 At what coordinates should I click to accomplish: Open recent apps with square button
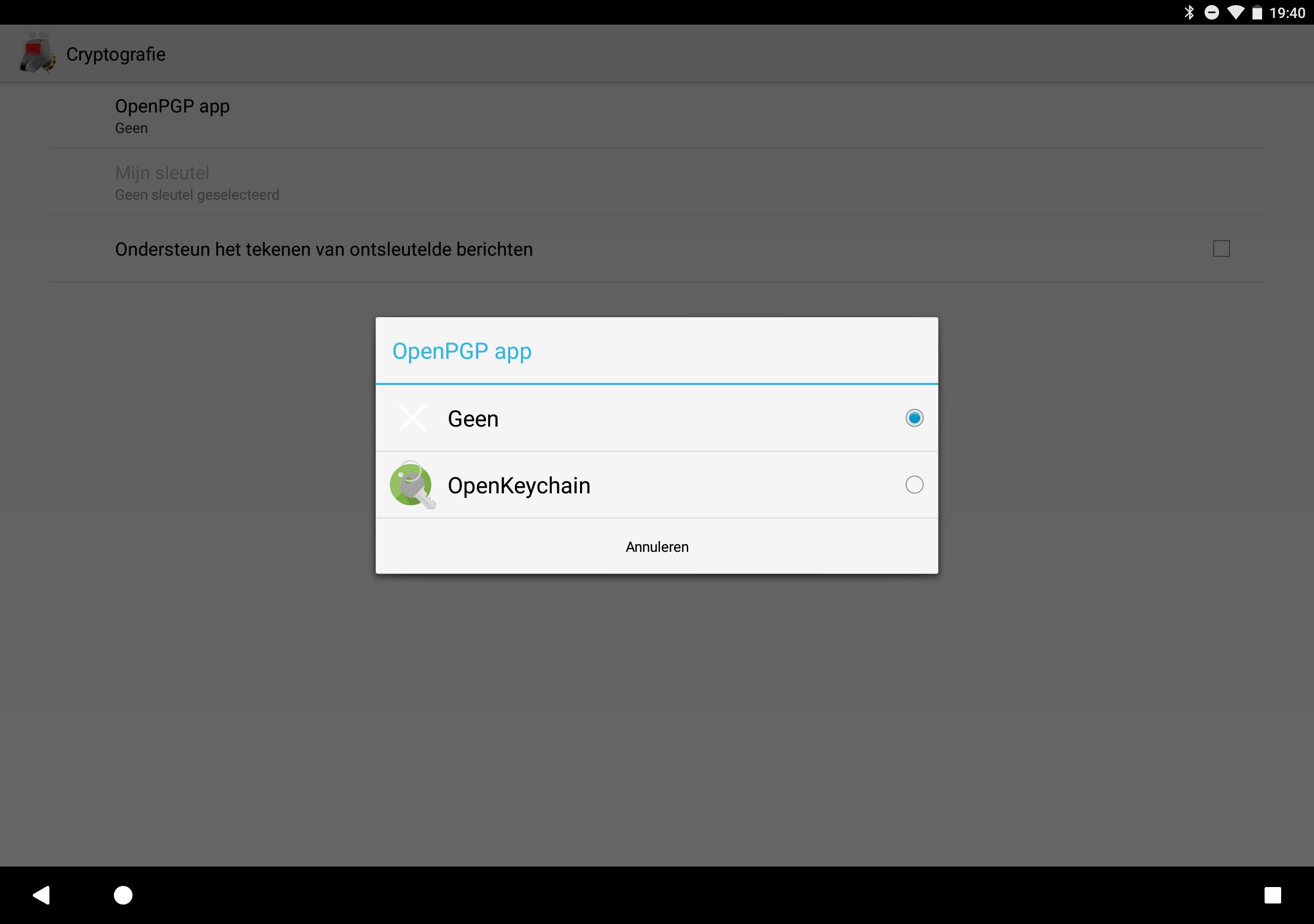(1272, 895)
